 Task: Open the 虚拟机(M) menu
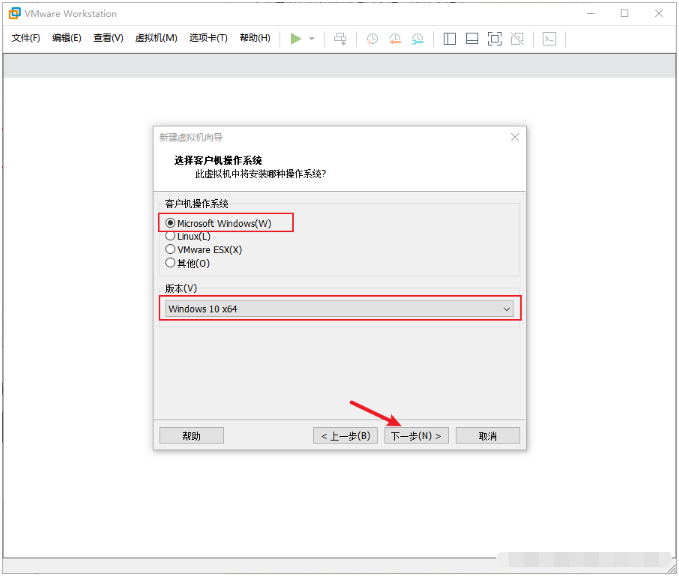pyautogui.click(x=155, y=38)
